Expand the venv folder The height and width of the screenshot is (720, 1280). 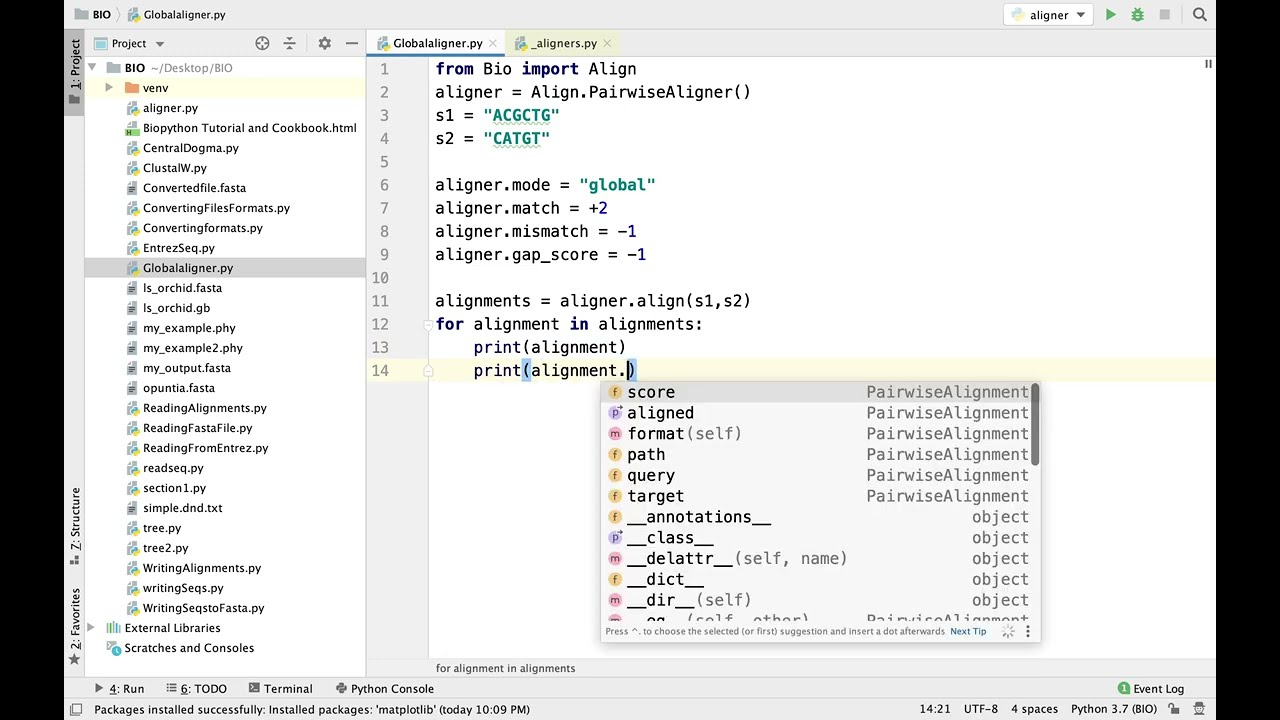[109, 88]
